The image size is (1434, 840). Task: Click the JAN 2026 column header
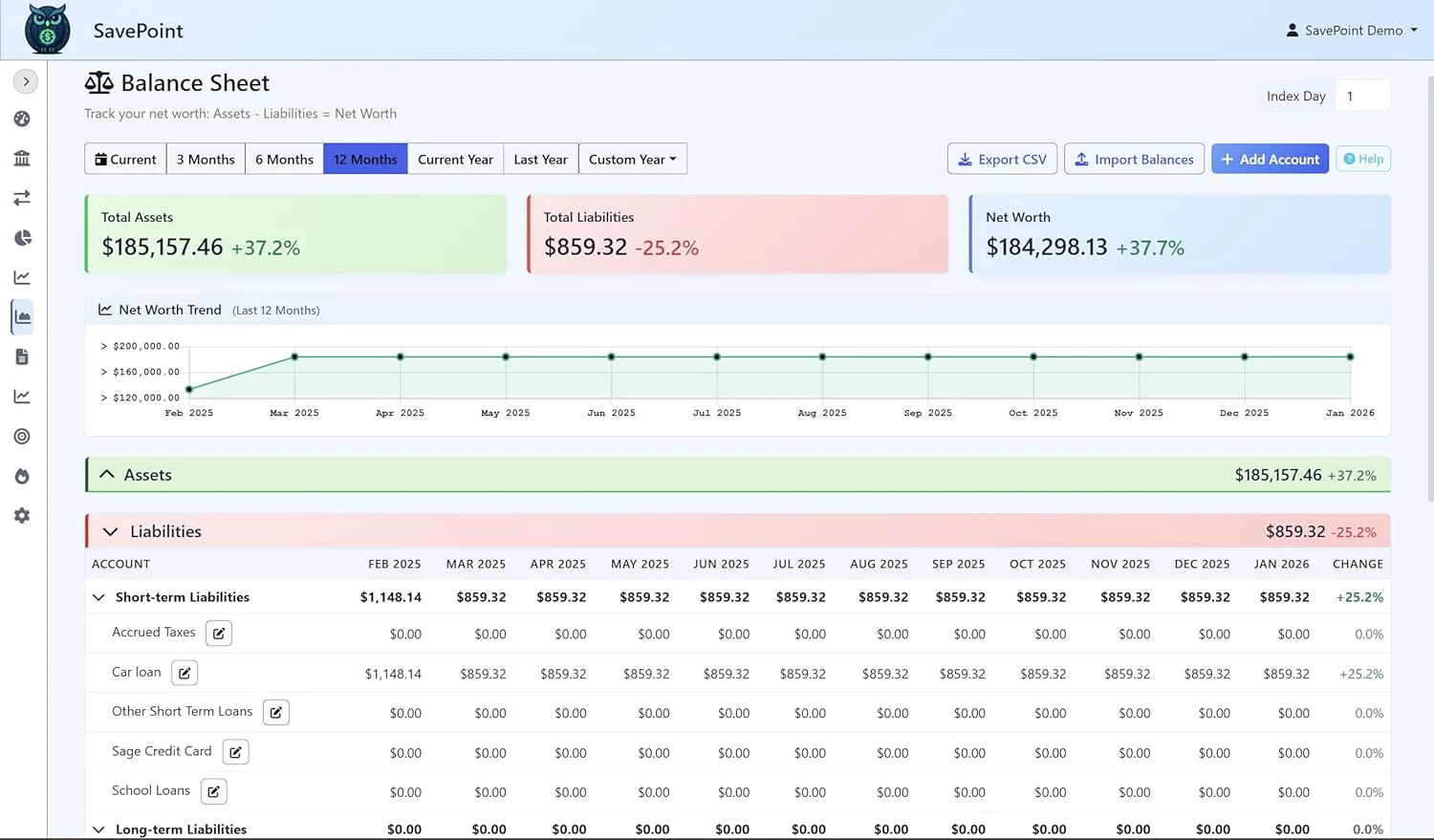click(1281, 564)
